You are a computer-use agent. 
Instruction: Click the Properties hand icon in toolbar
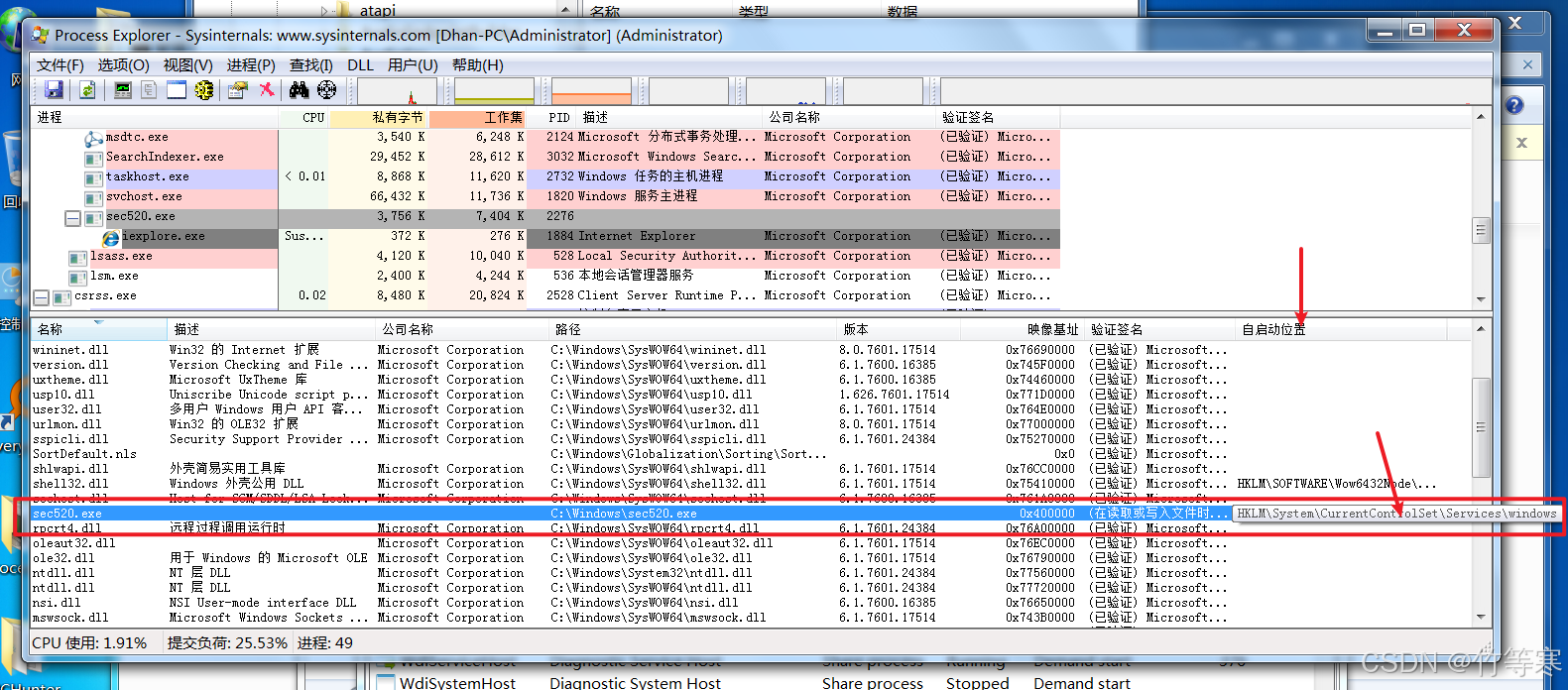pos(237,90)
